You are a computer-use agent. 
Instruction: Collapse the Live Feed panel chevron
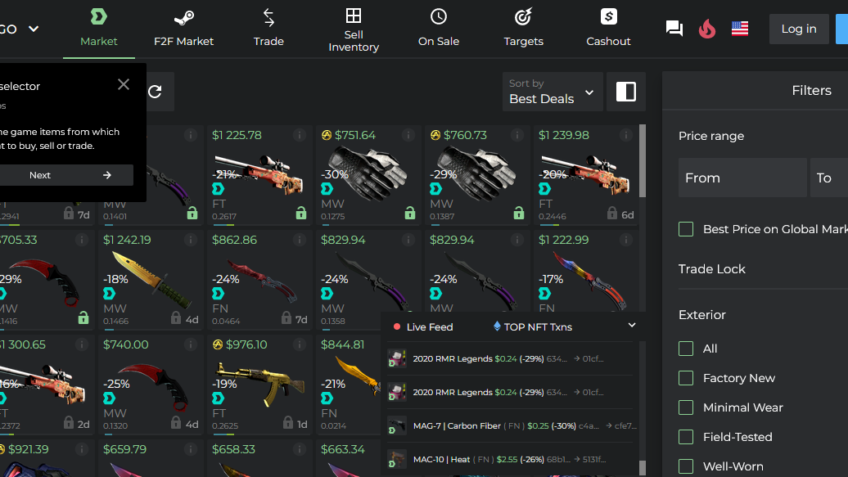point(632,326)
